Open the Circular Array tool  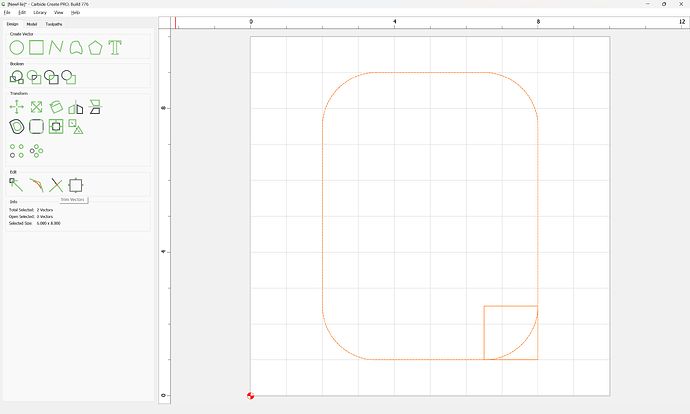(x=37, y=151)
